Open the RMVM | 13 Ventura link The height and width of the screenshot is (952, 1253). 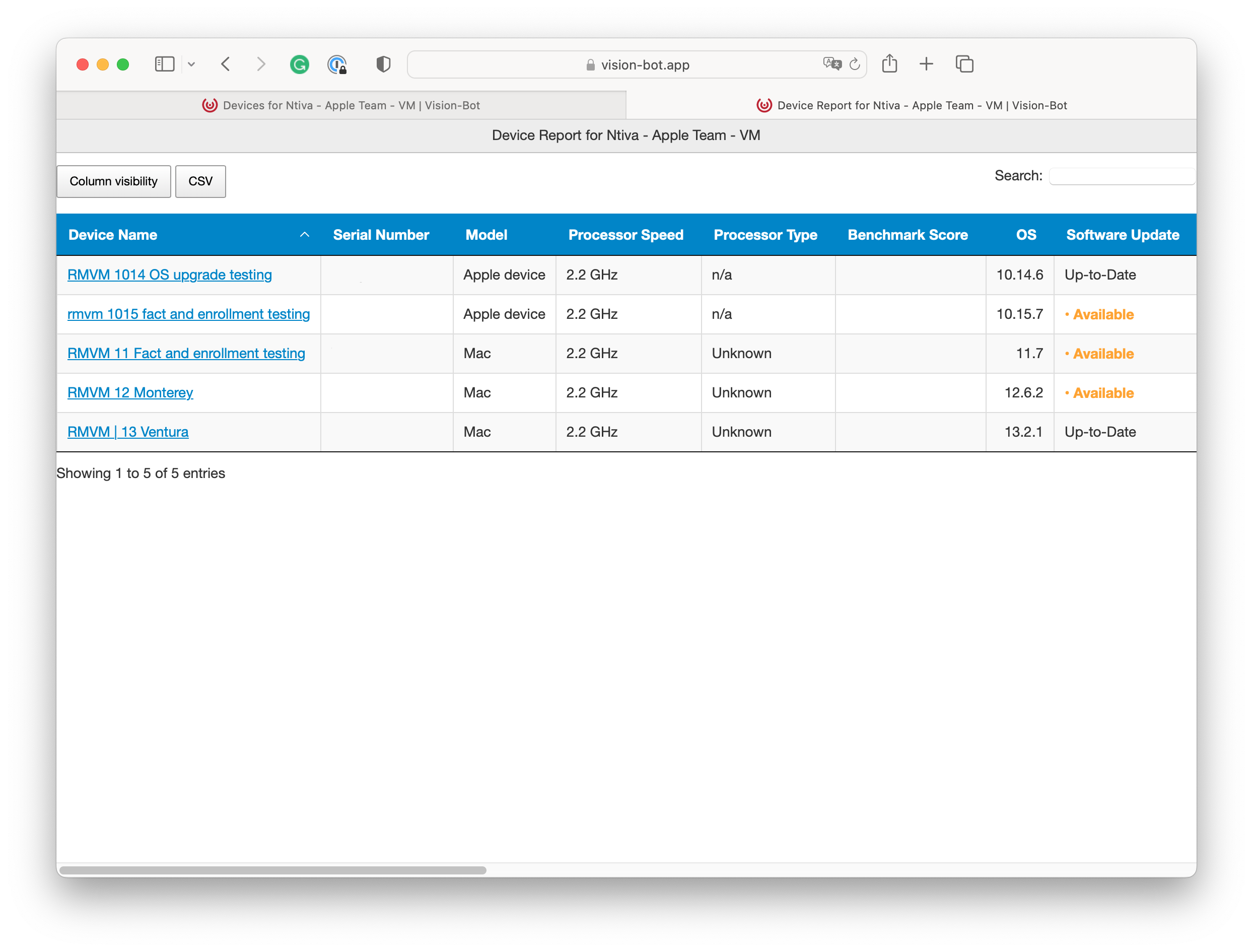point(128,432)
